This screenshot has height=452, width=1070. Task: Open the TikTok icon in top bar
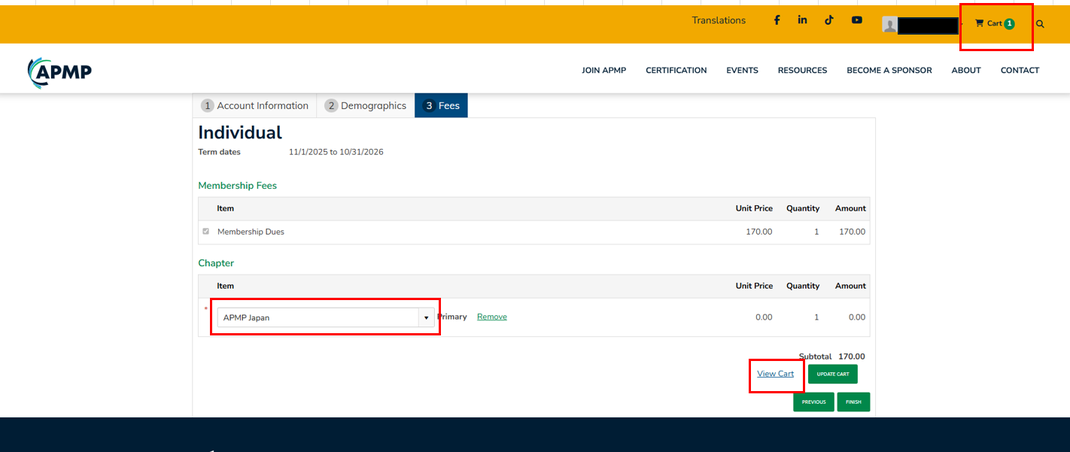[829, 20]
